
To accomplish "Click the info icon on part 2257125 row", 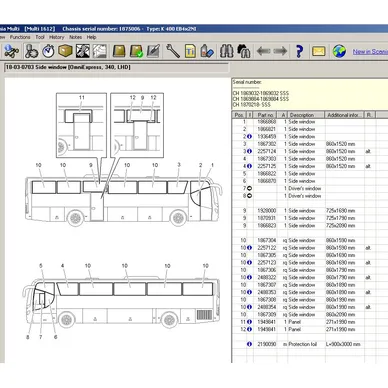I will [249, 166].
